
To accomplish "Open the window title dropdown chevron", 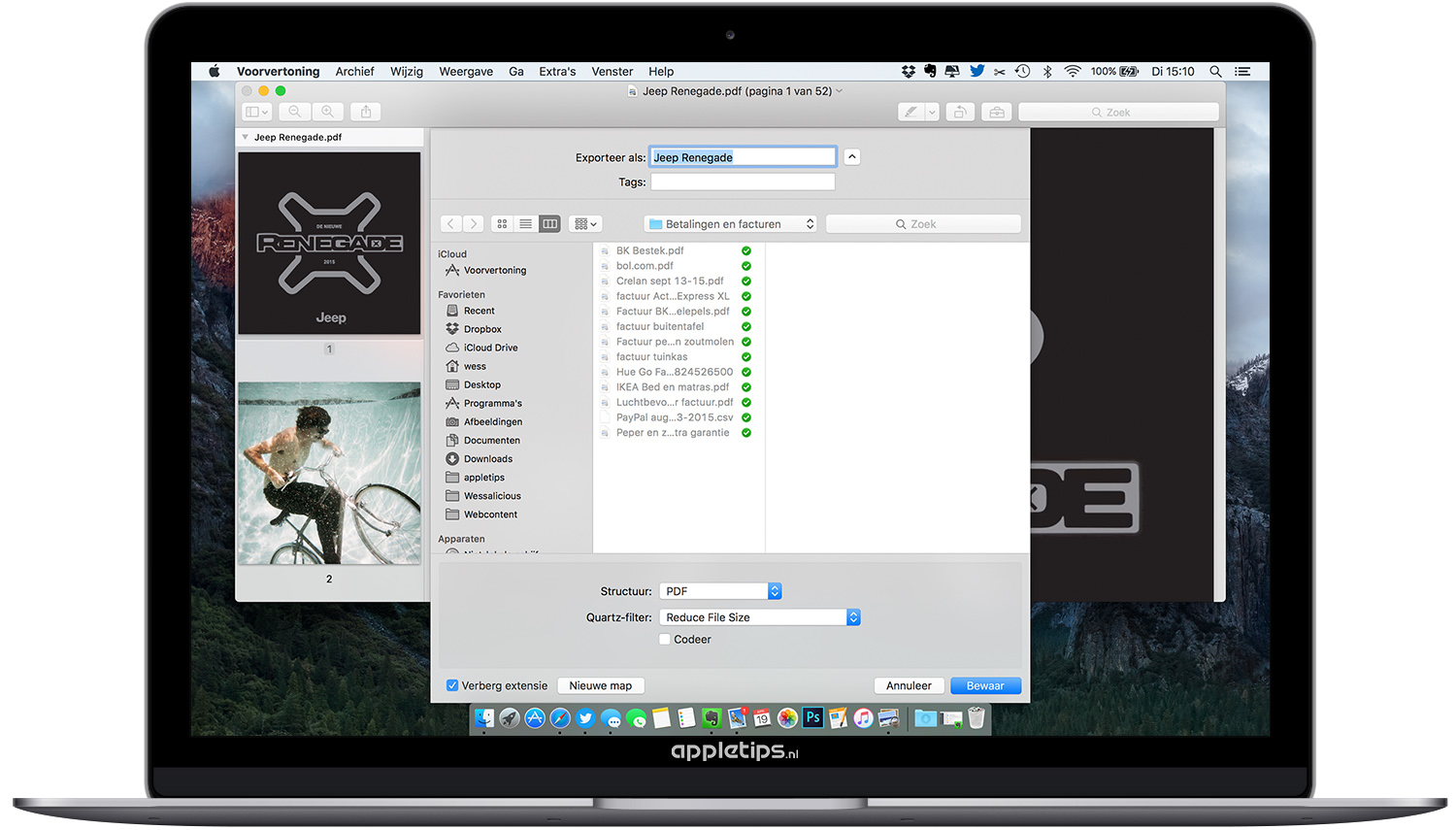I will pos(840,91).
